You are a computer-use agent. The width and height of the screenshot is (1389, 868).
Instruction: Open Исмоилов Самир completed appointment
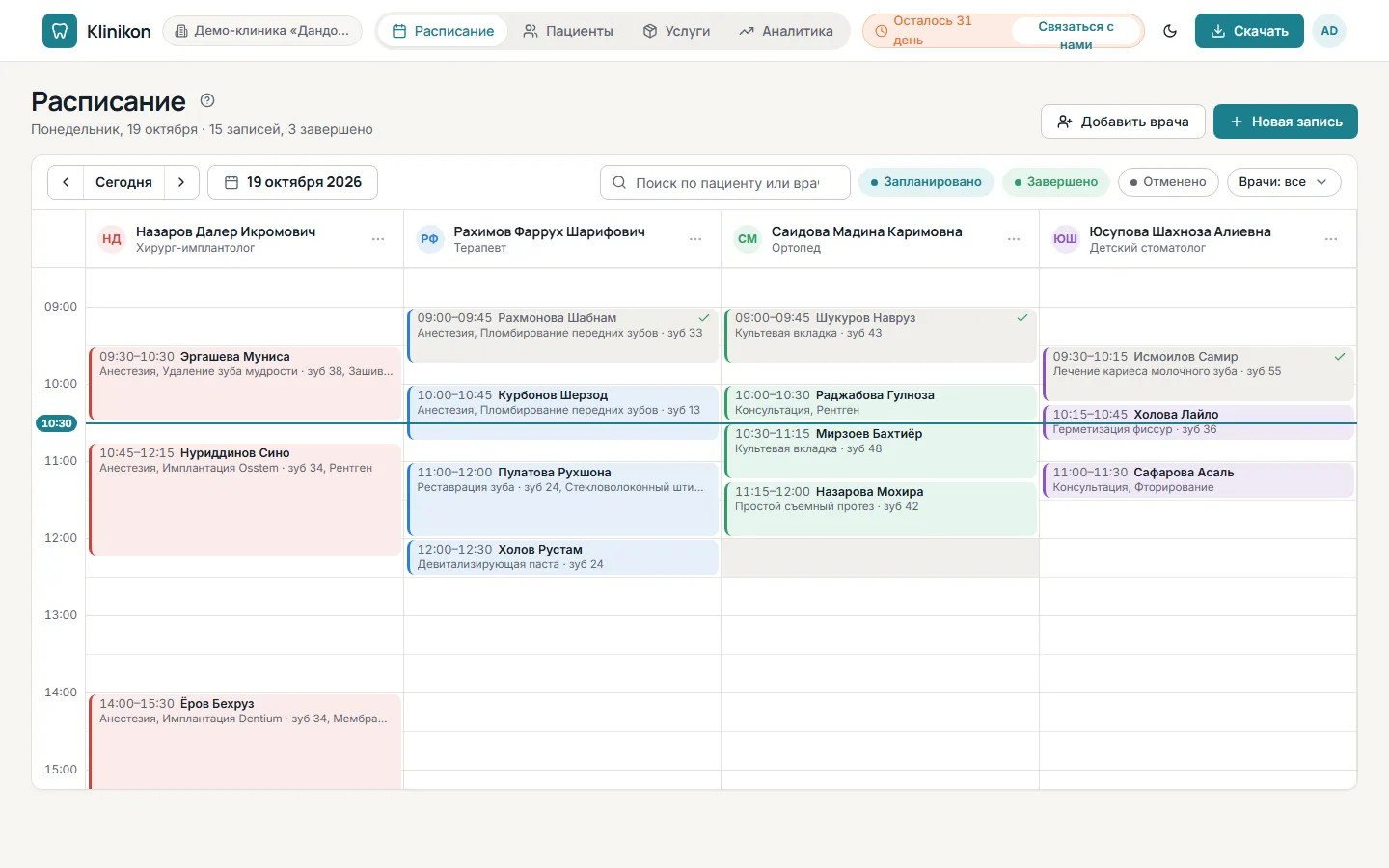pyautogui.click(x=1198, y=373)
